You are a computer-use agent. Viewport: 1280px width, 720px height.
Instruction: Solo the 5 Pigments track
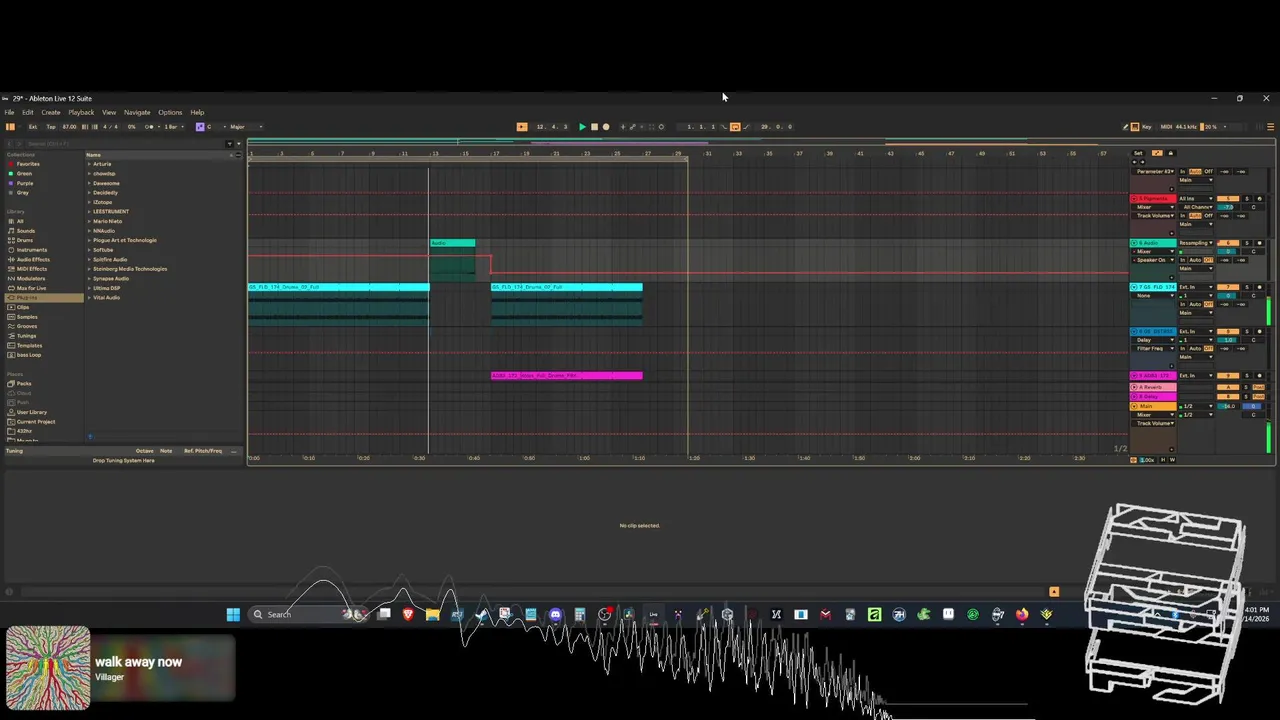point(1247,199)
